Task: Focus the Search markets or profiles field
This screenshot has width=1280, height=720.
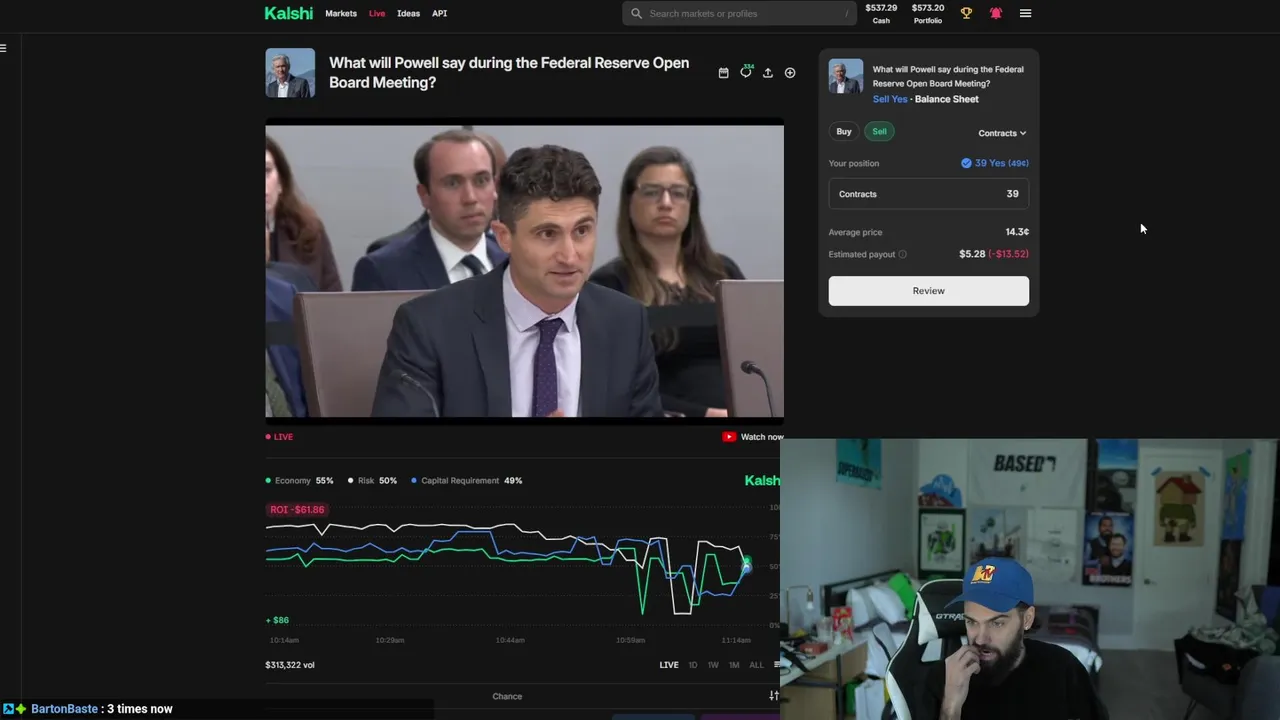Action: (739, 13)
